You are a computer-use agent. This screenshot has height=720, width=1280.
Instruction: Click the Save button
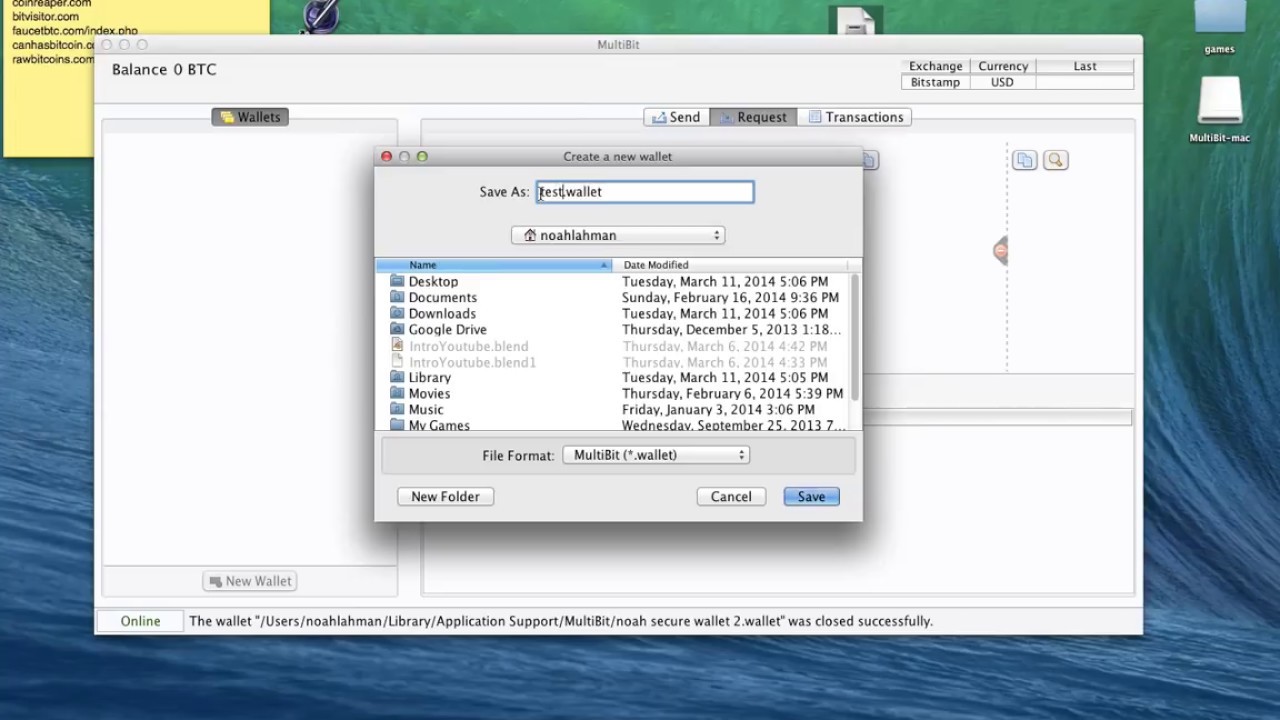811,496
